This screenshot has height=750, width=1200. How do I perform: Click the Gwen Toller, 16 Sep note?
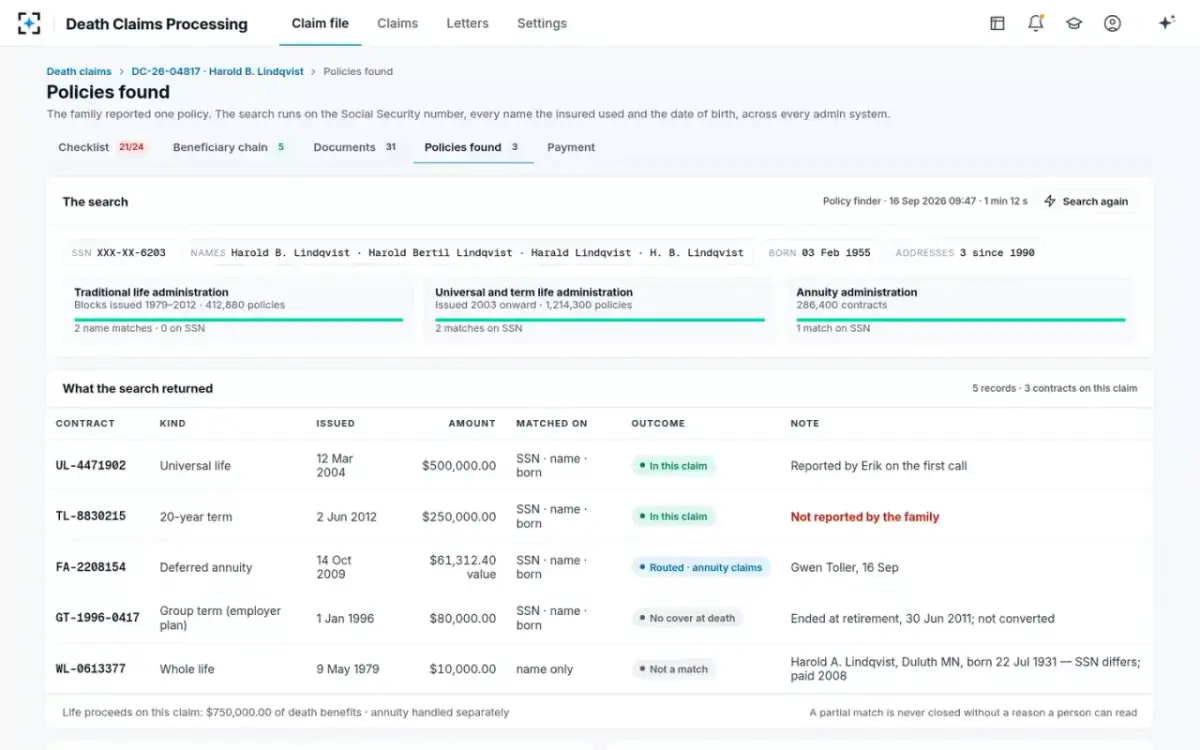(845, 568)
